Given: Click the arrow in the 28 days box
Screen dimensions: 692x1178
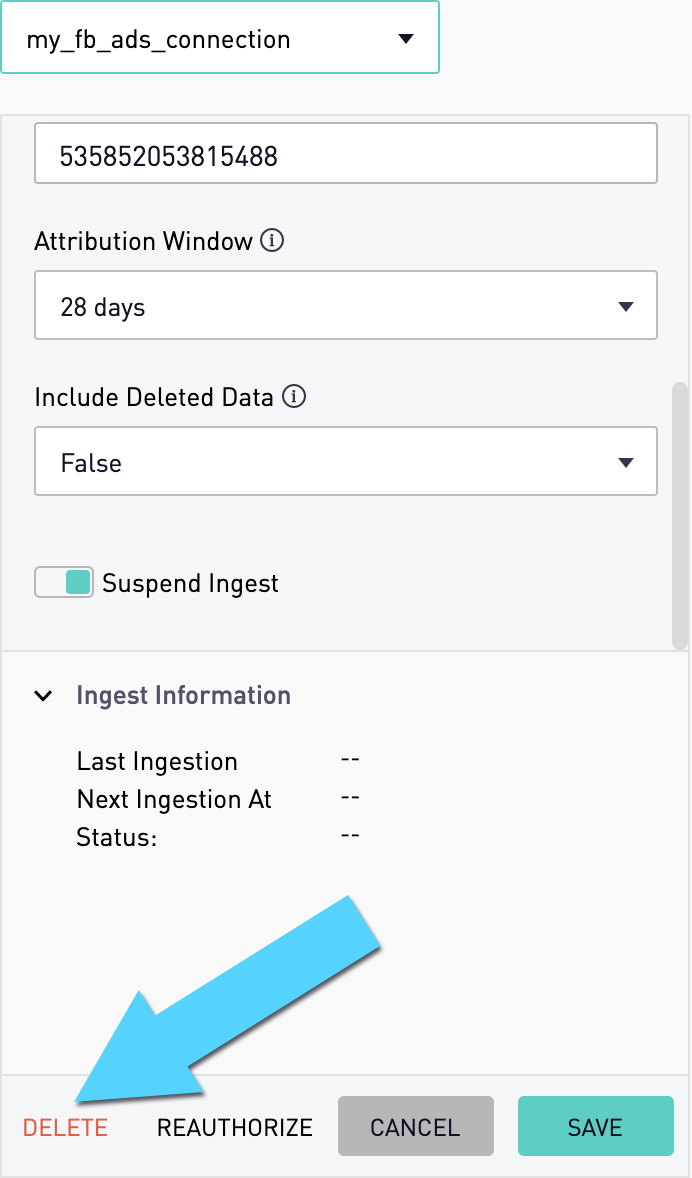Looking at the screenshot, I should pos(625,307).
